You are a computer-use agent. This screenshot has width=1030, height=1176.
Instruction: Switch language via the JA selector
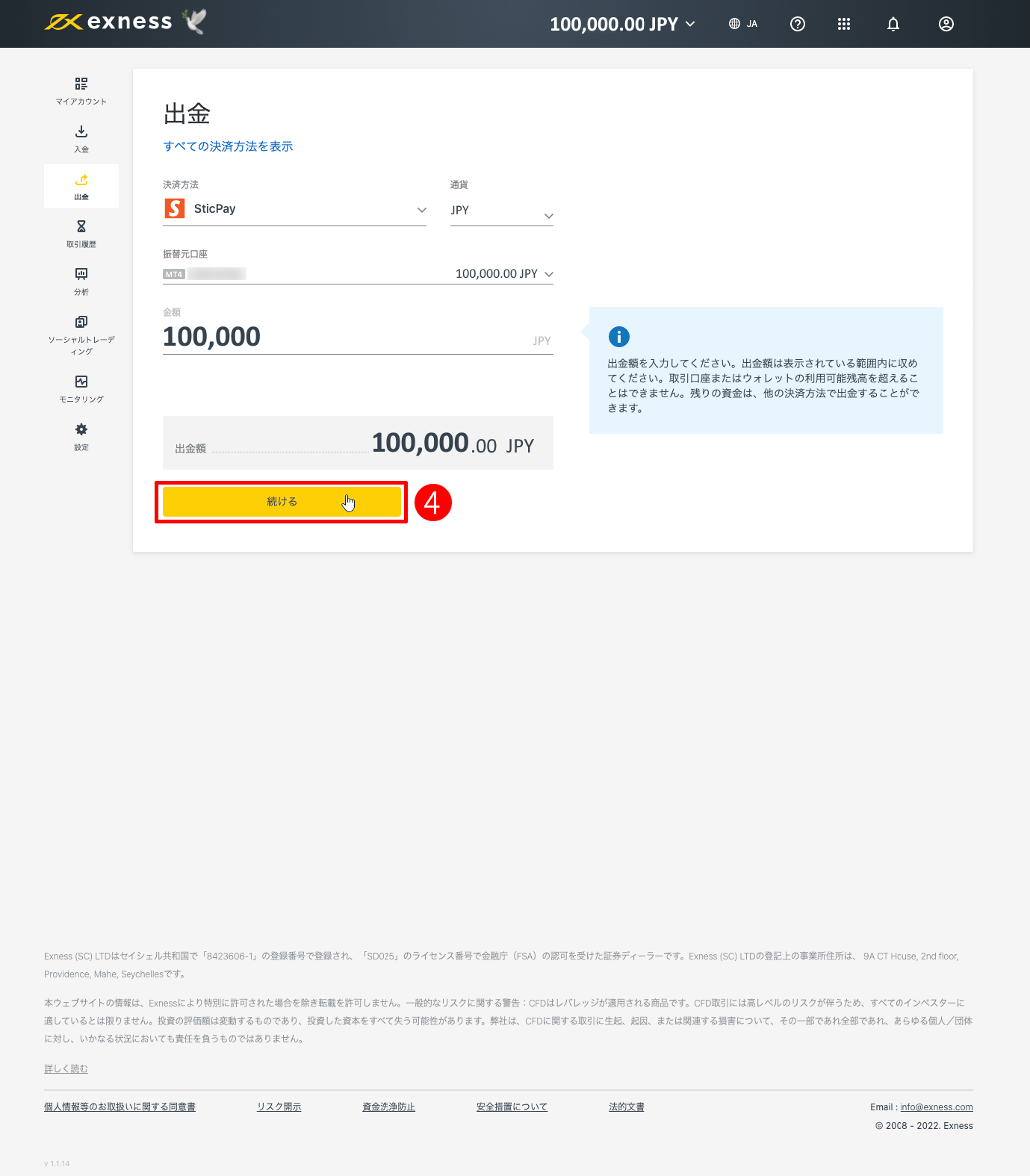[743, 24]
